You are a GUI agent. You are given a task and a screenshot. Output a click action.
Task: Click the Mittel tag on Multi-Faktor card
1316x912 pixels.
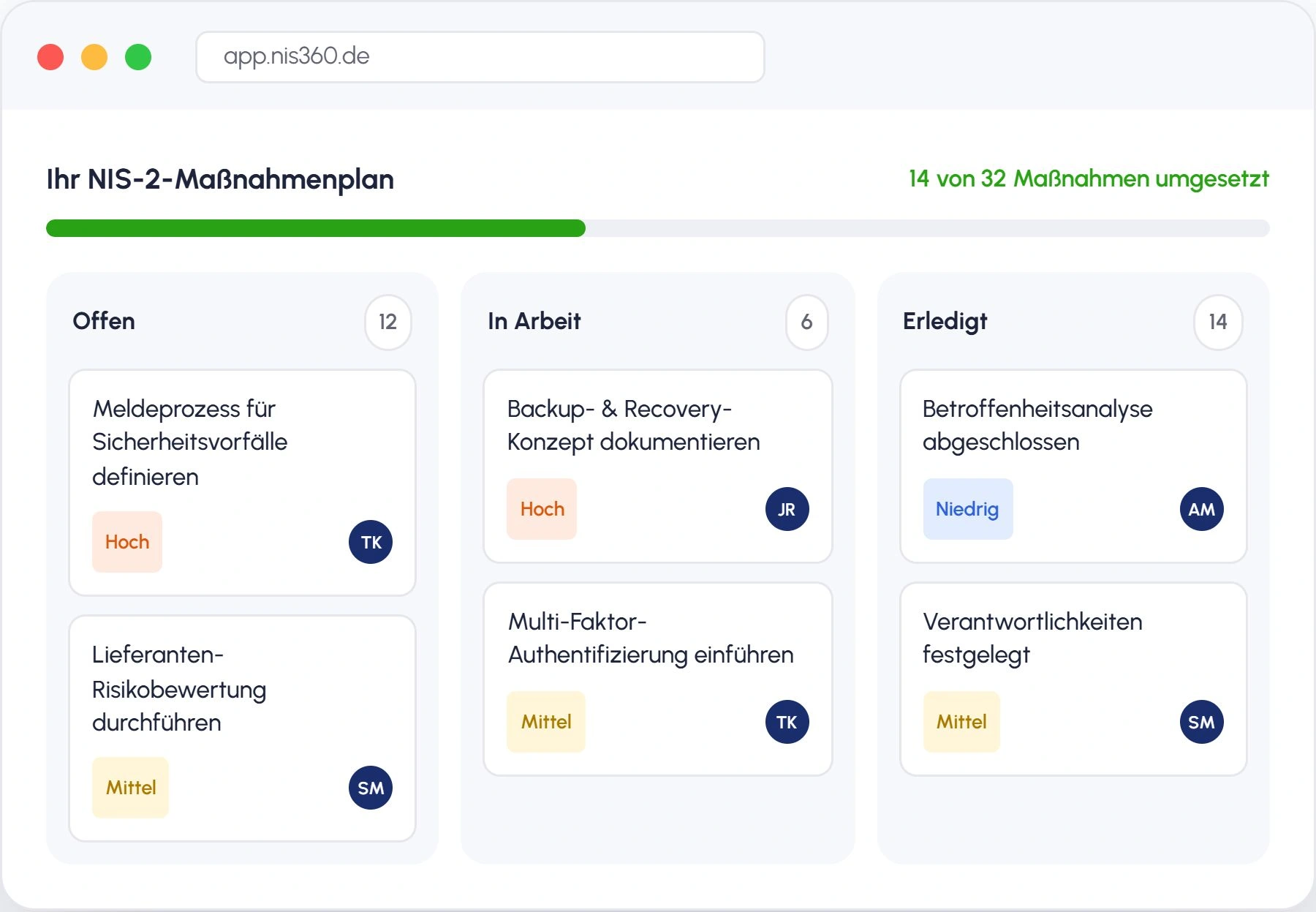pyautogui.click(x=546, y=722)
